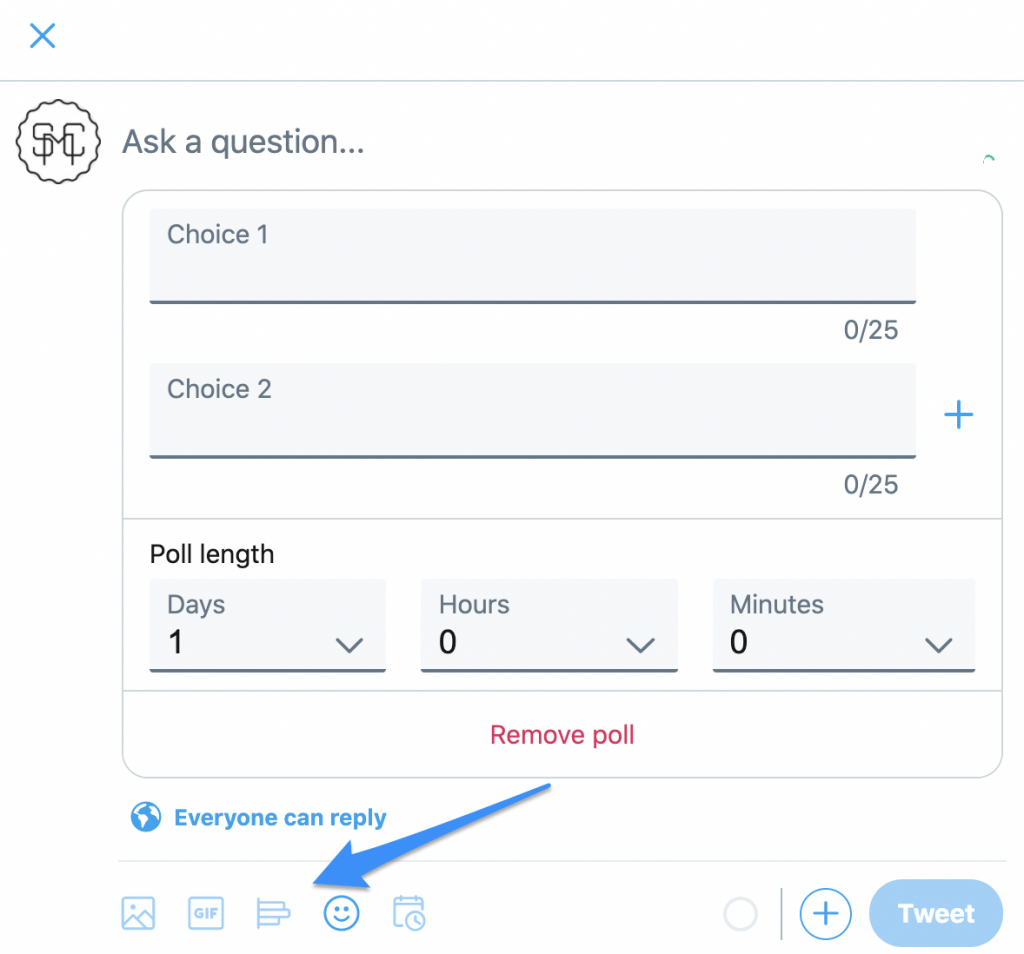
Task: Click the profile avatar in the composer
Action: [x=57, y=142]
